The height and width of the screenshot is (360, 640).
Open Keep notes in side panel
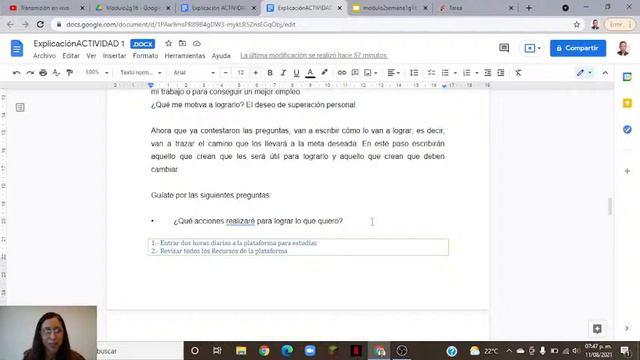pyautogui.click(x=627, y=103)
